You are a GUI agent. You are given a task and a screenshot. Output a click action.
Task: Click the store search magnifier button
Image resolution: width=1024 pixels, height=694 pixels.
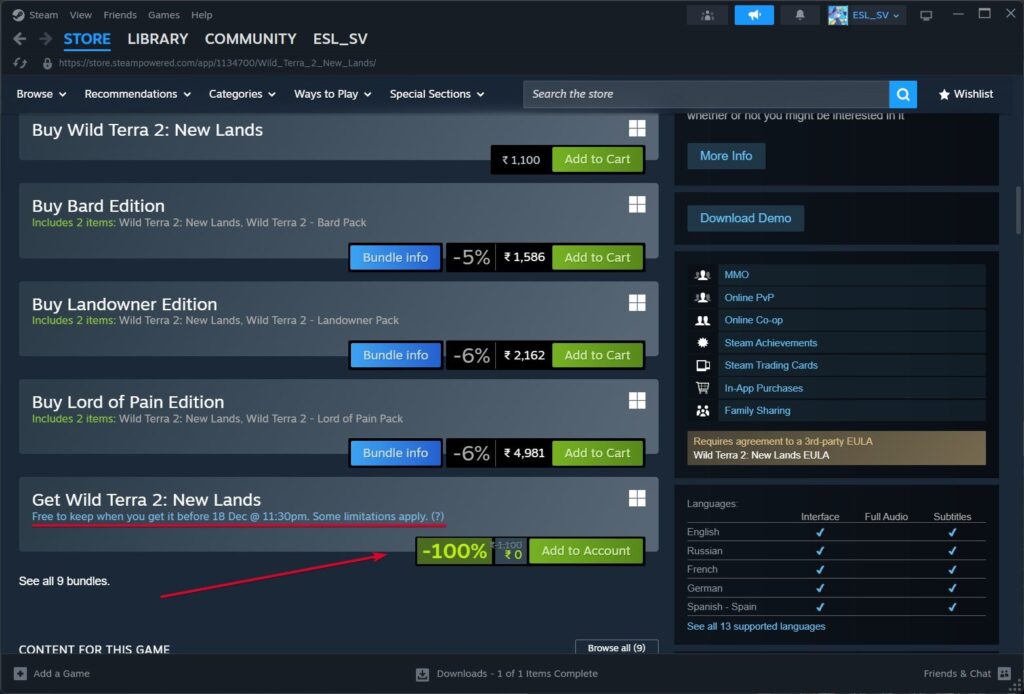[x=903, y=94]
